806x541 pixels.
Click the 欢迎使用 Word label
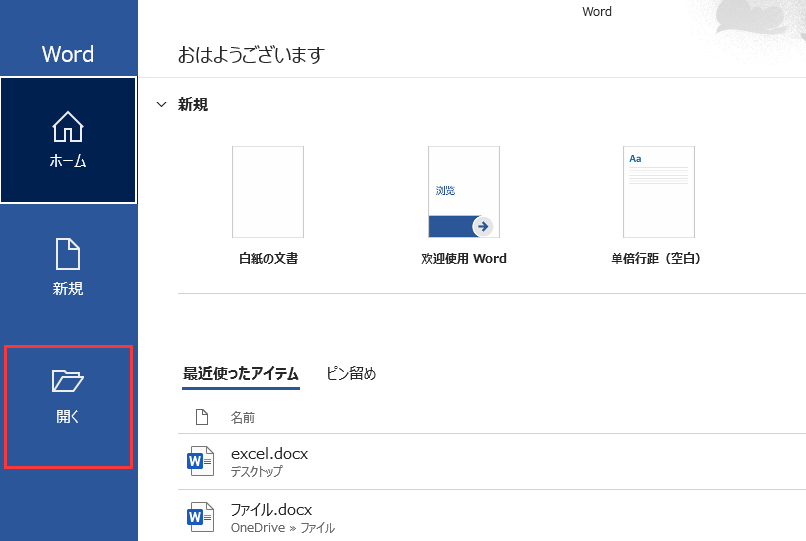pyautogui.click(x=464, y=258)
